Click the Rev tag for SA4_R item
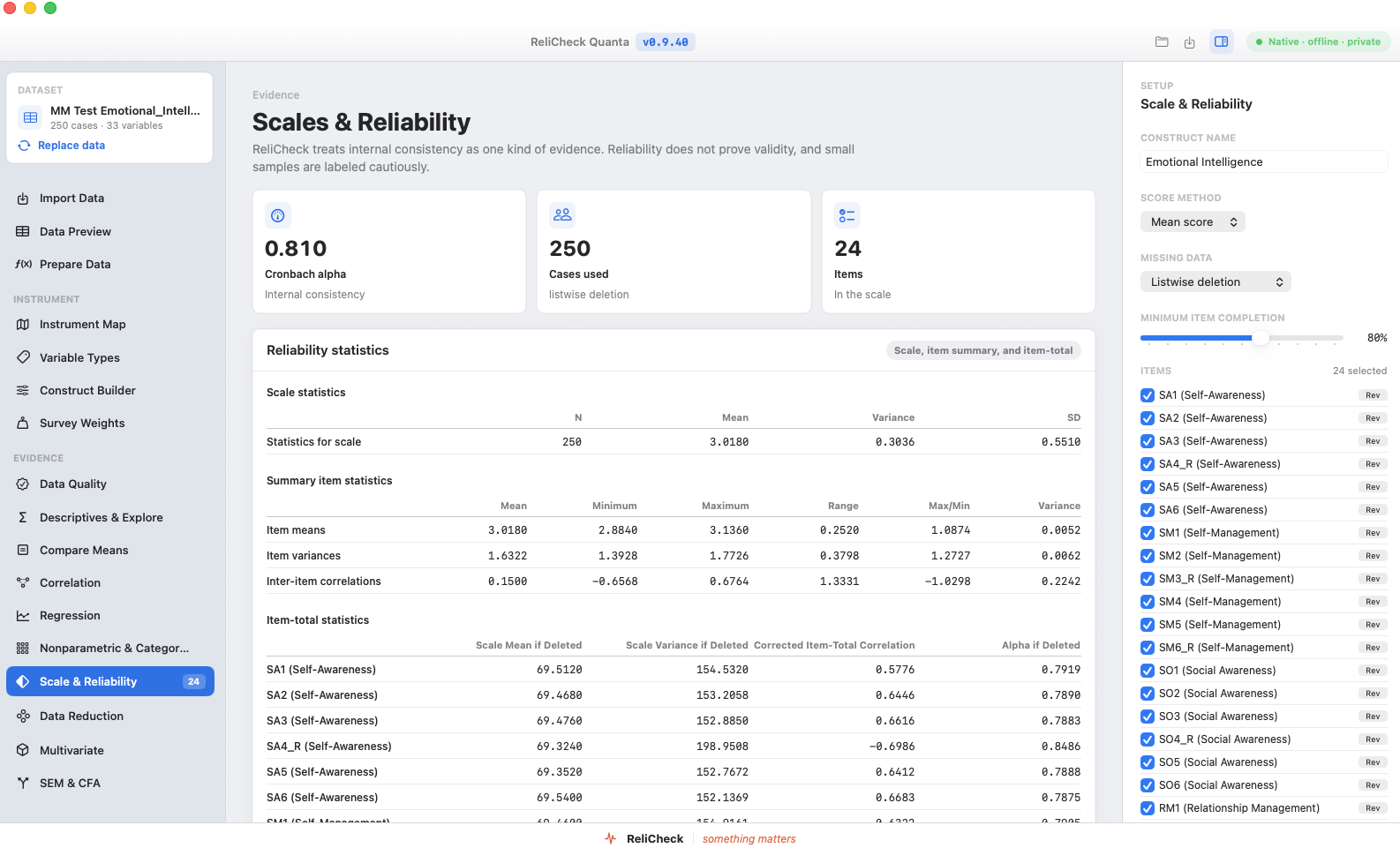This screenshot has width=1400, height=848. tap(1373, 464)
